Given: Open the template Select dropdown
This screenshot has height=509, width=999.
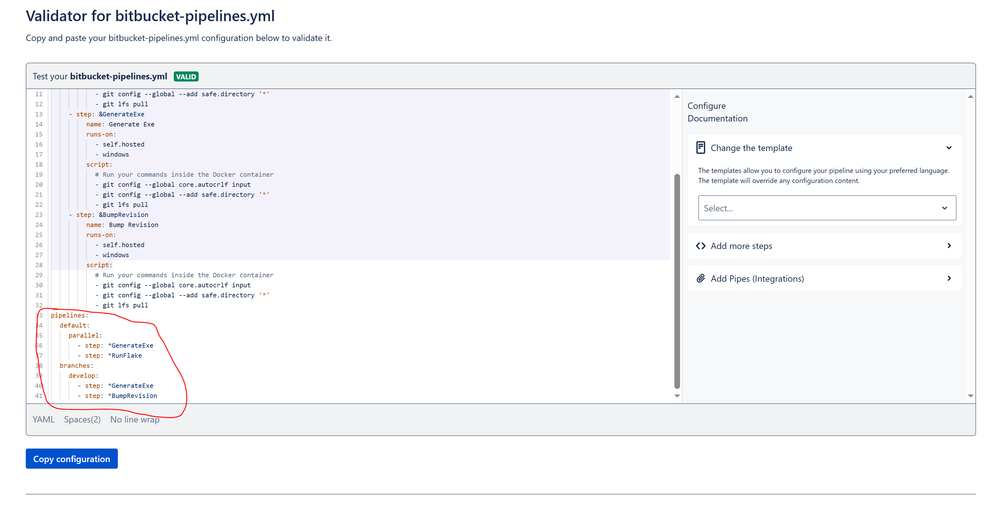Looking at the screenshot, I should point(827,208).
